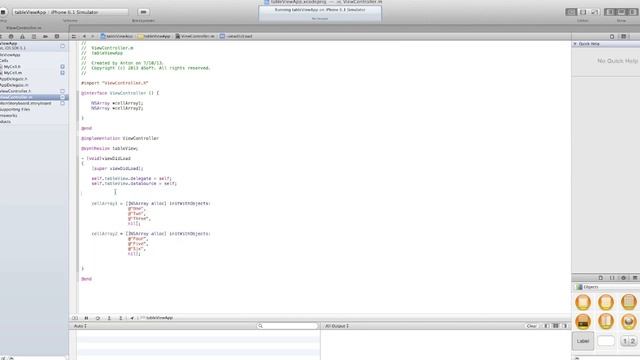Show the Code Snippet library icon

pyautogui.click(x=612, y=278)
